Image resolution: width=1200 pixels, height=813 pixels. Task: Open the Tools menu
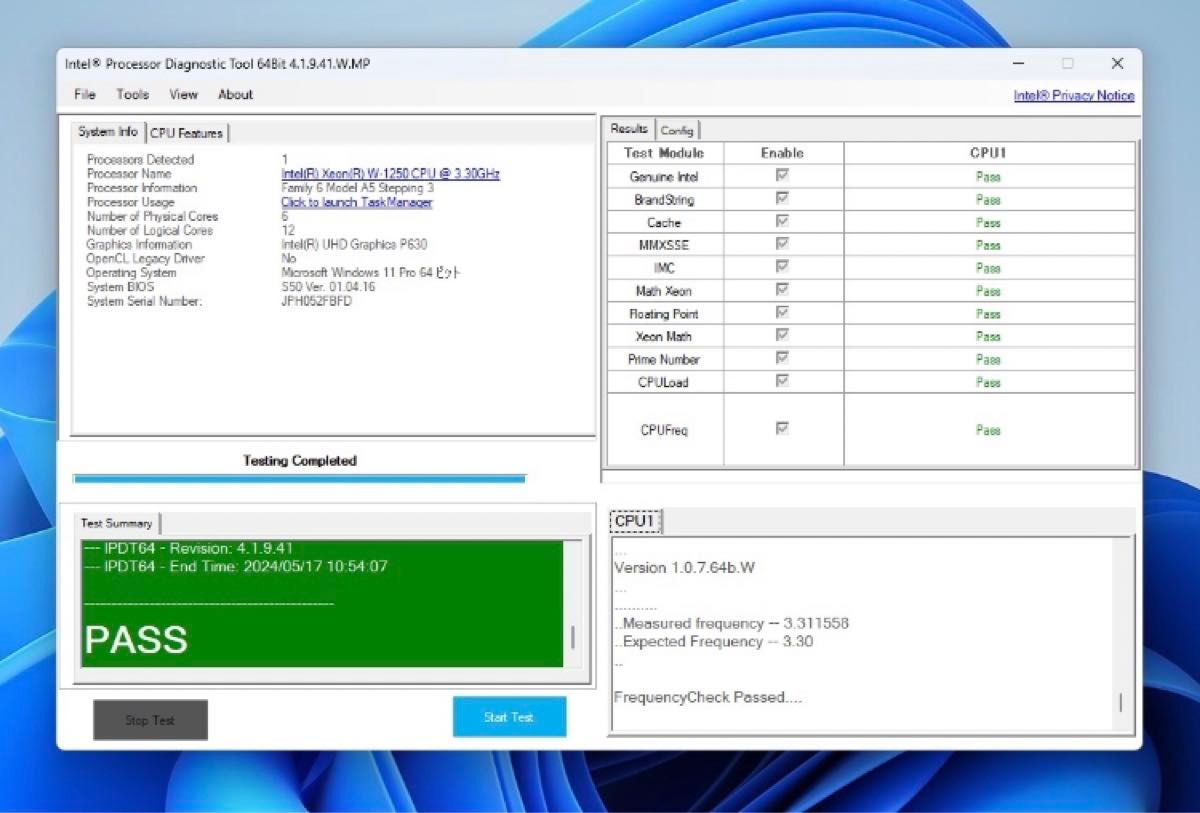tap(132, 94)
